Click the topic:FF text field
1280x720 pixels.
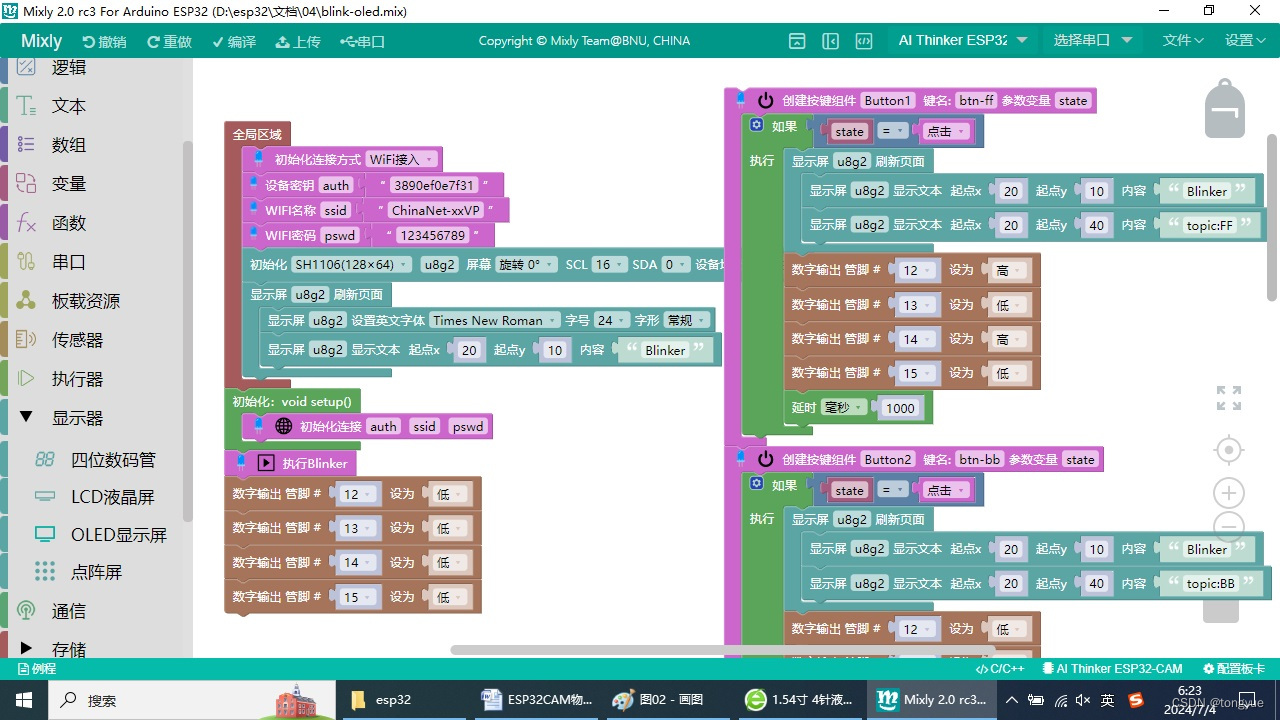1210,226
